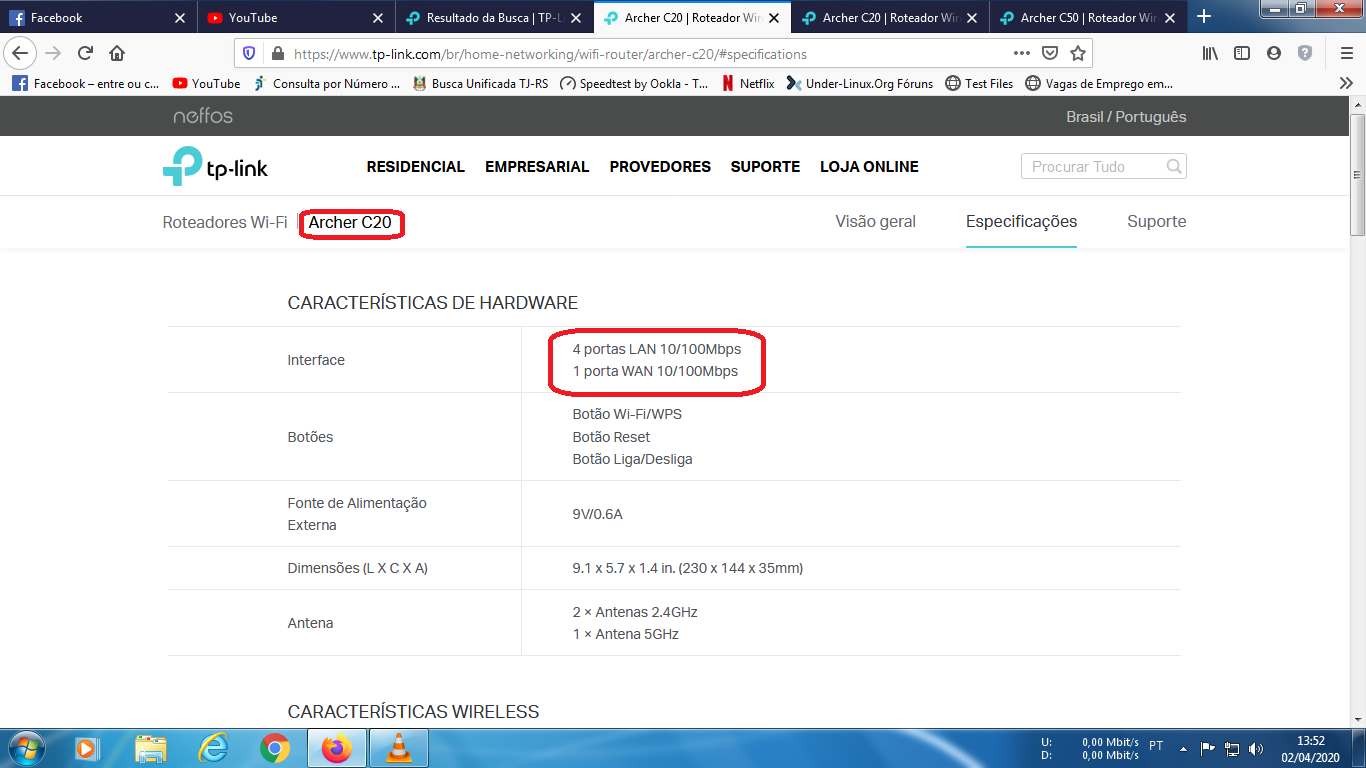This screenshot has width=1366, height=768.
Task: Reload the current page
Action: pos(85,53)
